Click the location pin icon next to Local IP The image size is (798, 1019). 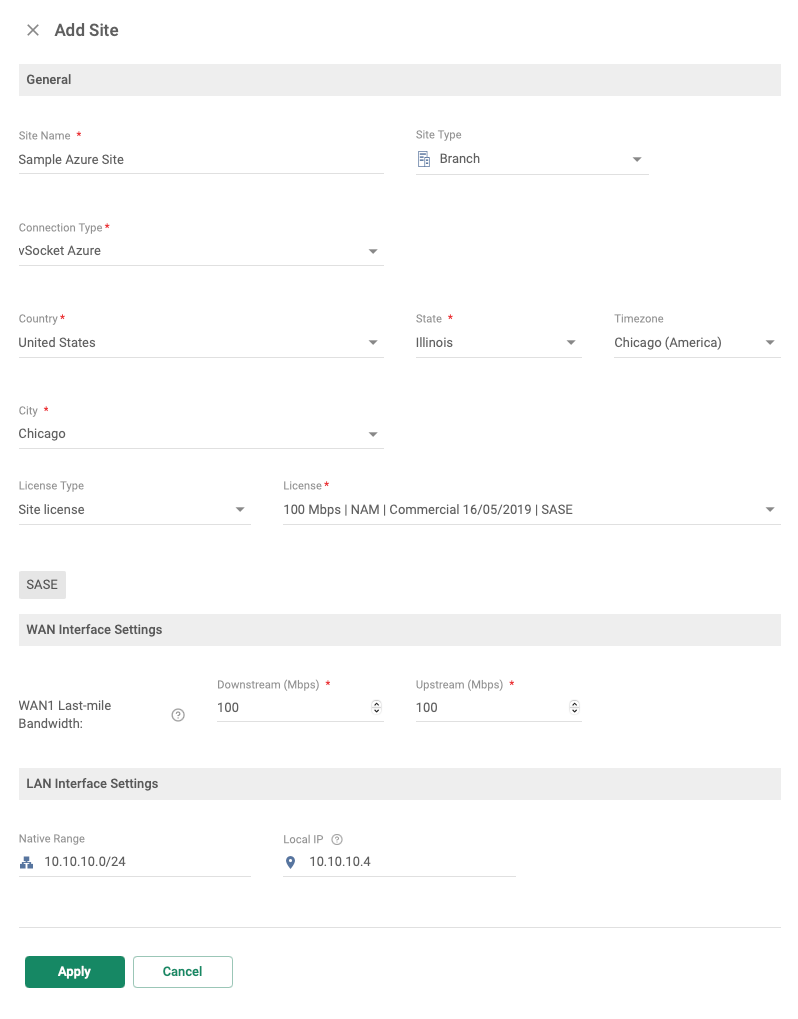tap(290, 861)
